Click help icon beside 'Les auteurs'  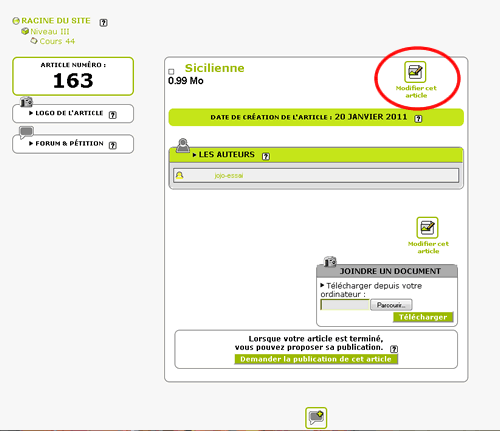pyautogui.click(x=266, y=156)
